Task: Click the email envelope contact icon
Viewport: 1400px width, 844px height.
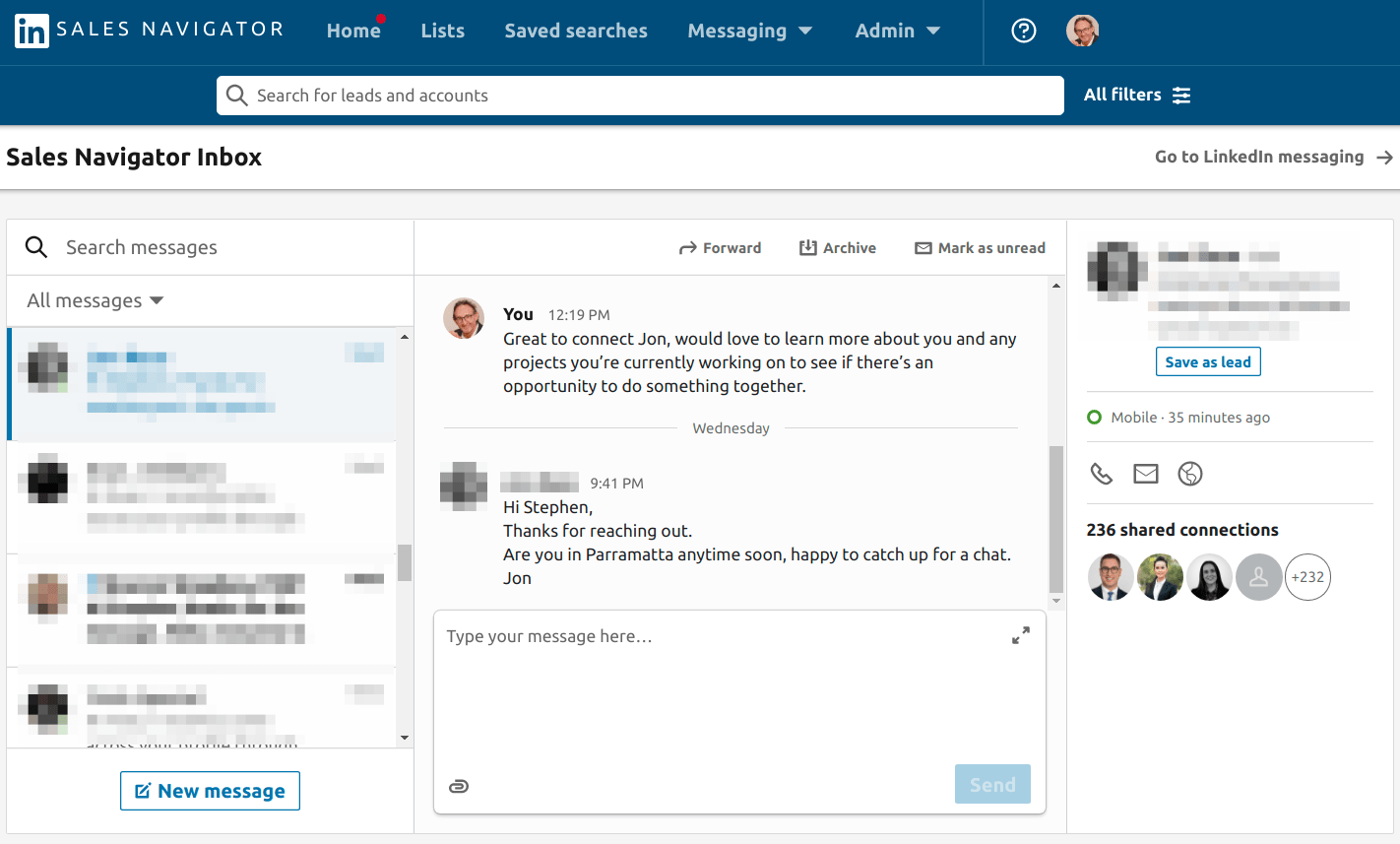Action: point(1146,474)
